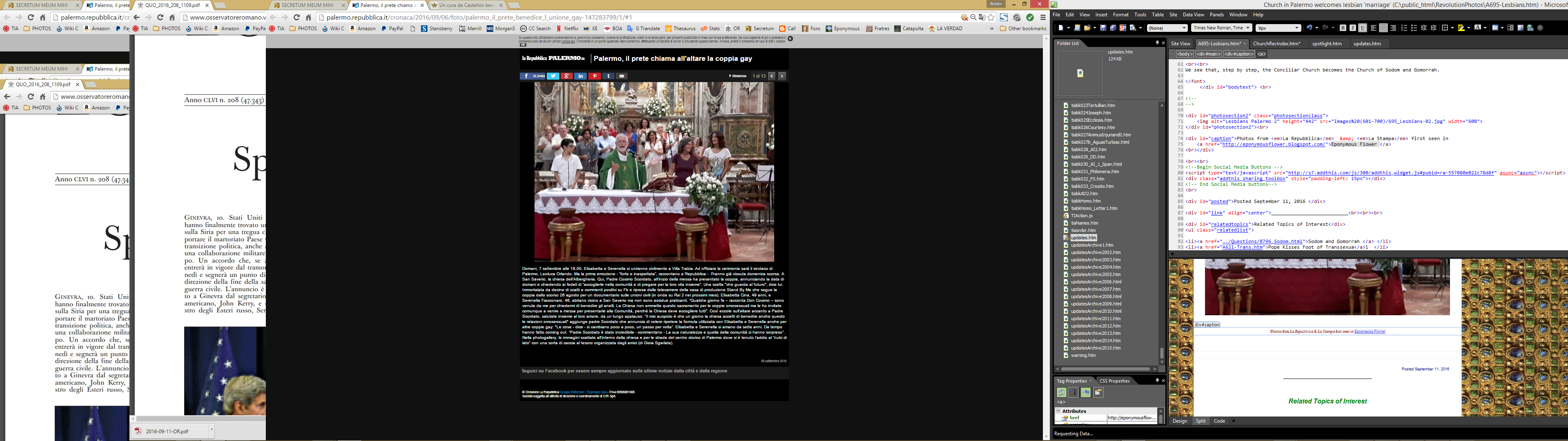Click the sort alphabetically icon in Tag Properties
The image size is (1568, 441).
coord(1073,393)
